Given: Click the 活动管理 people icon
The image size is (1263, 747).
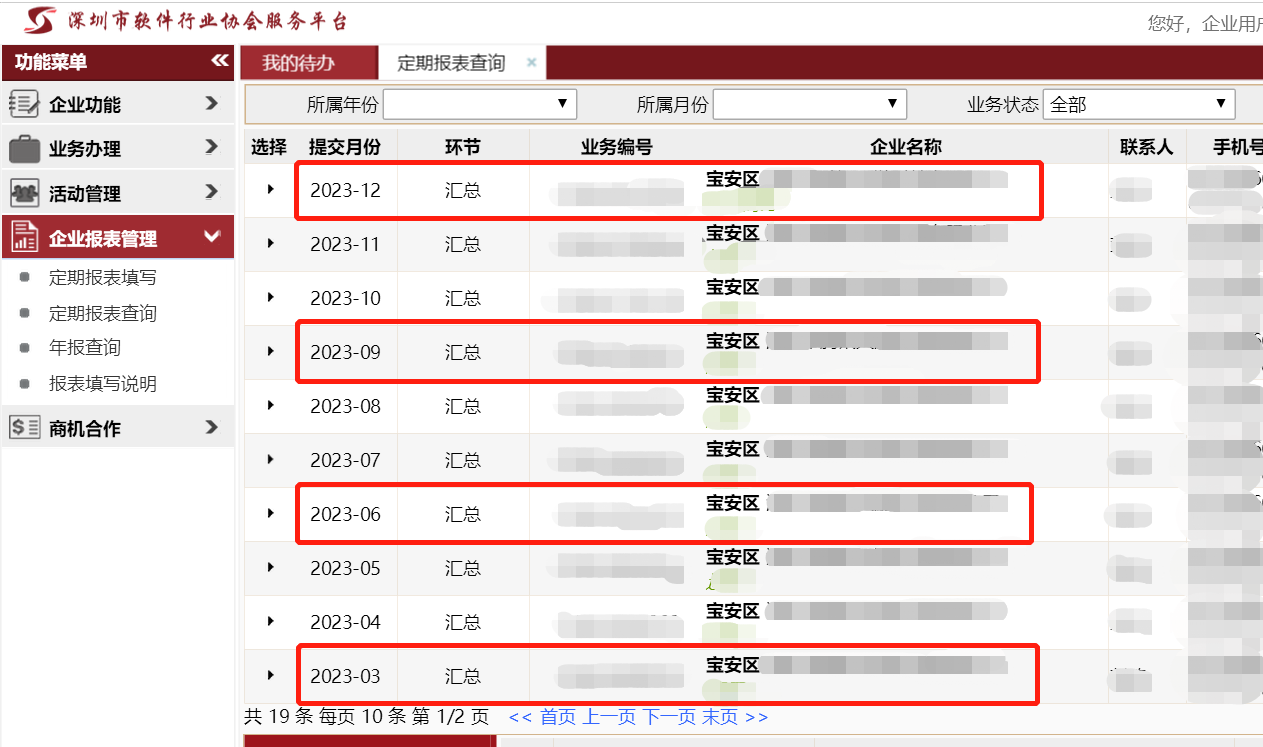Looking at the screenshot, I should pos(24,193).
